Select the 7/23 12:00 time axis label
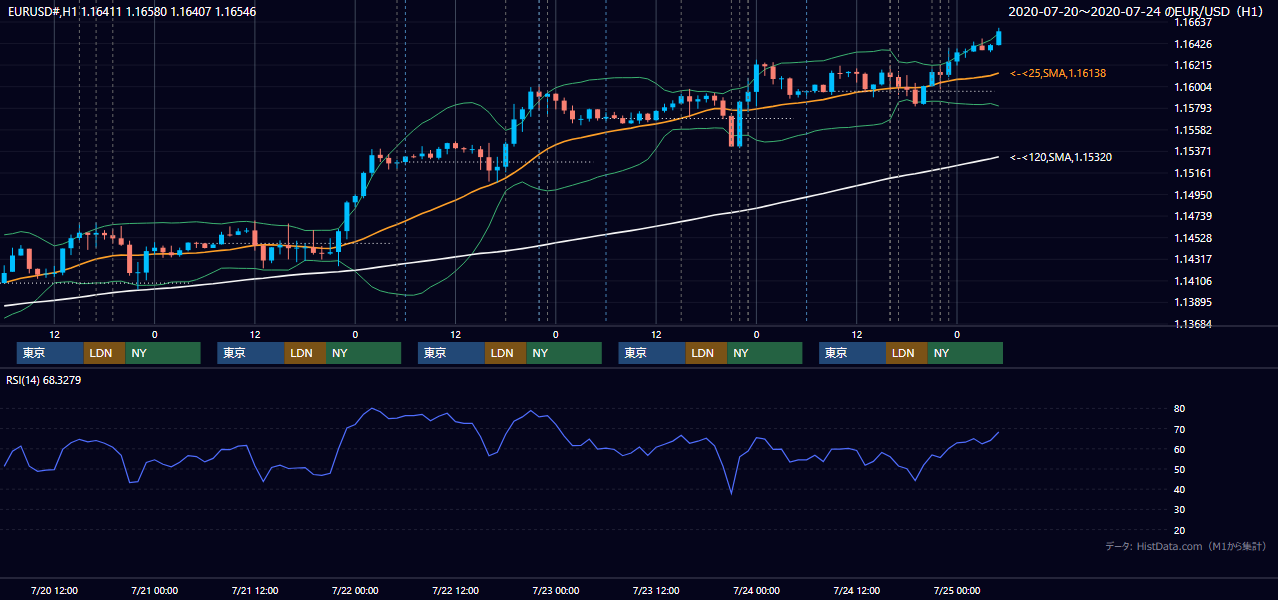This screenshot has width=1278, height=600. [x=656, y=590]
